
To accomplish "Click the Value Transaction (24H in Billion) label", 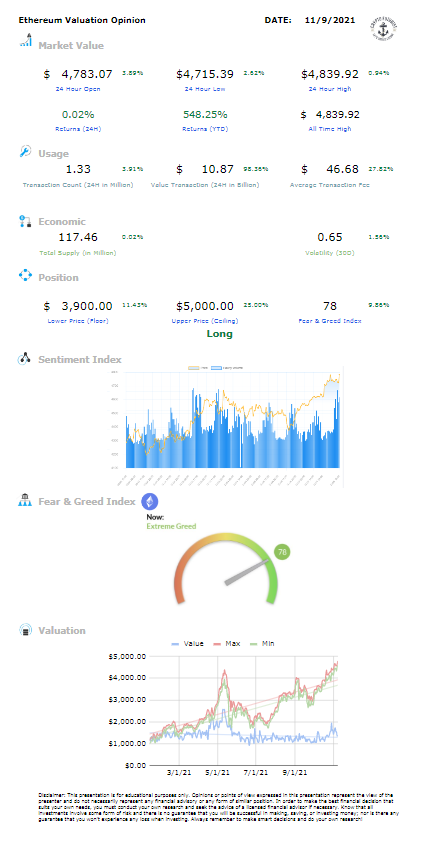I will tap(204, 185).
